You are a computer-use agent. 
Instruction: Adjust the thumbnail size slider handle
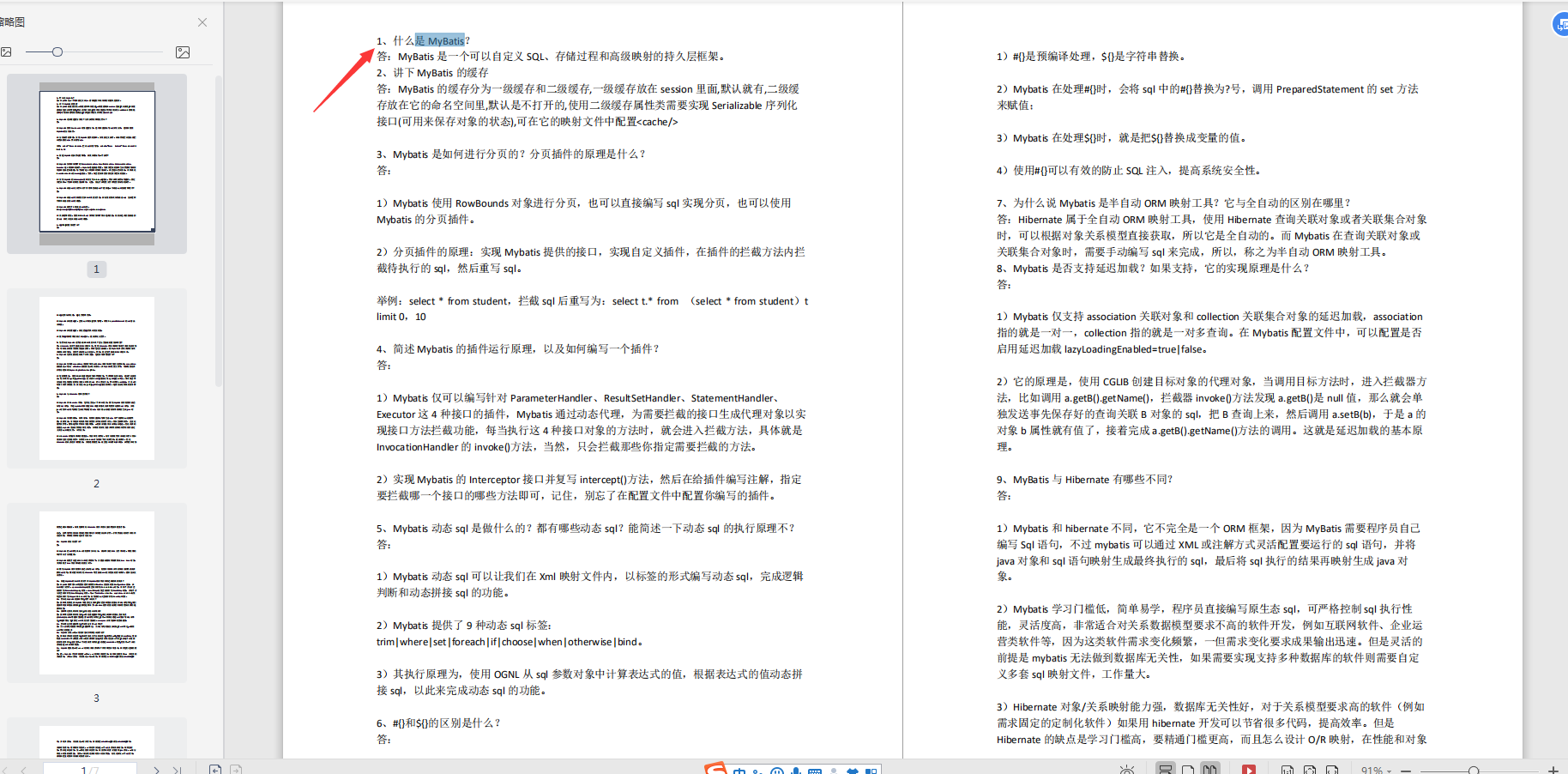[57, 52]
